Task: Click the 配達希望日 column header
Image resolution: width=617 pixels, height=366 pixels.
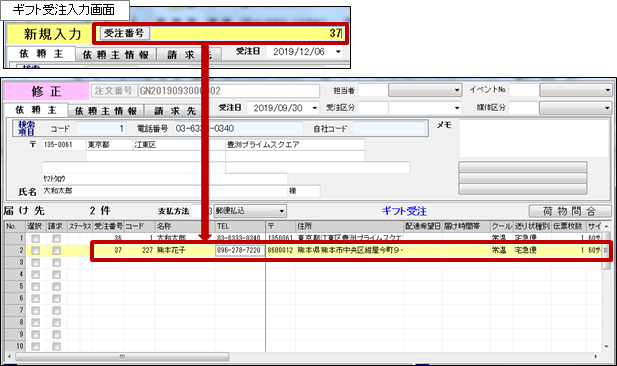Action: tap(423, 227)
